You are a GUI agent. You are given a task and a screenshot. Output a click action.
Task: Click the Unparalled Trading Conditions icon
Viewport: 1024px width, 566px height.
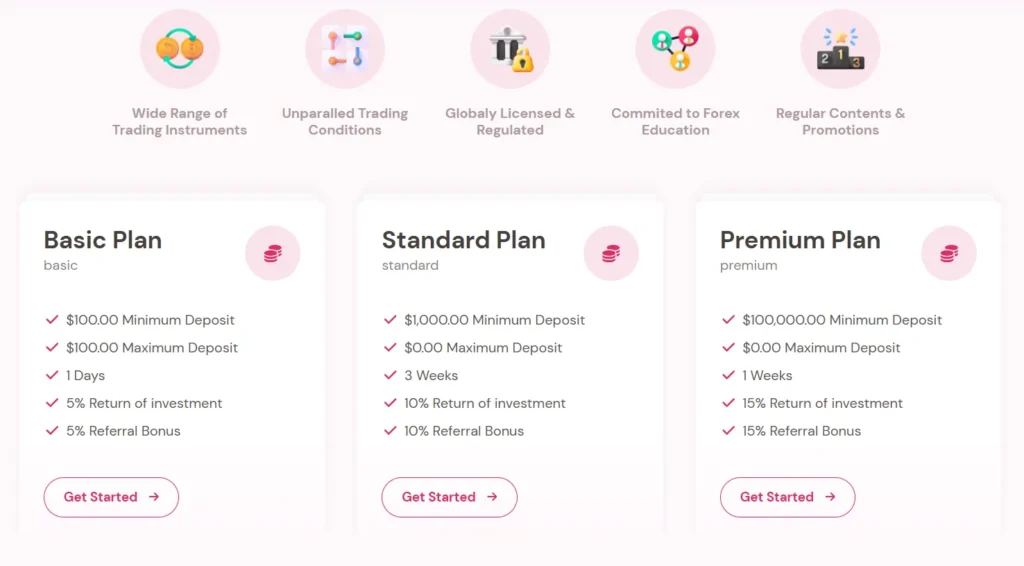tap(345, 48)
